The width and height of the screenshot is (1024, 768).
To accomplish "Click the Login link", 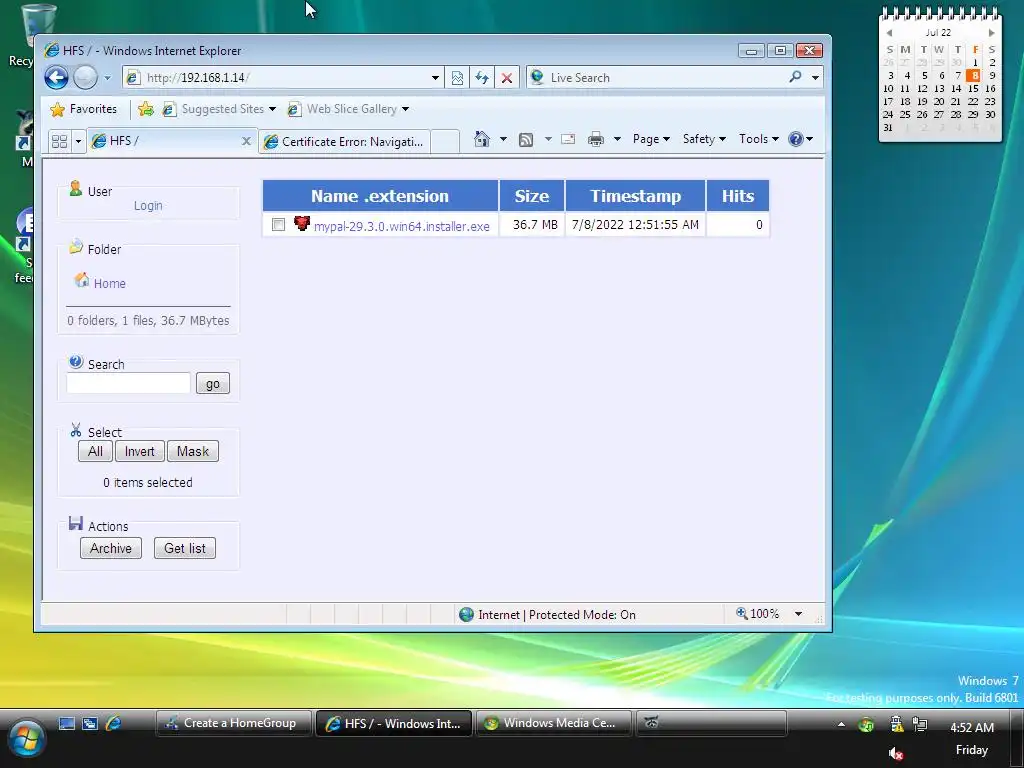I will click(148, 206).
